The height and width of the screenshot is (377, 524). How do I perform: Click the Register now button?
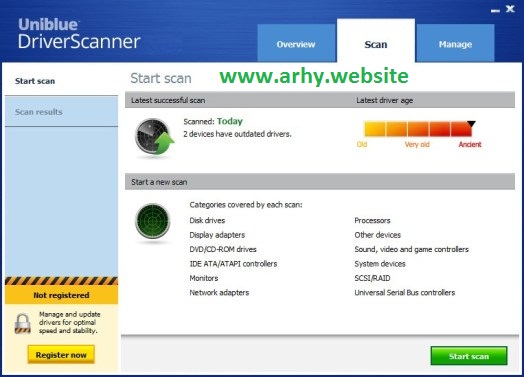coord(61,355)
